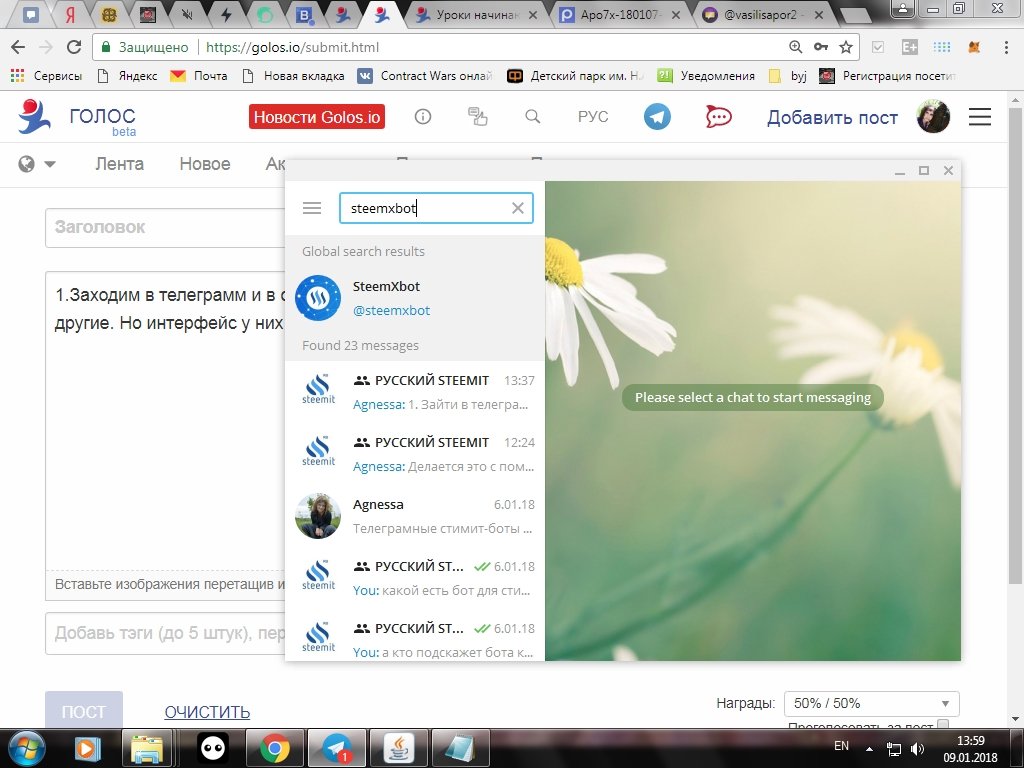Clear the steemxbot search field
The image size is (1024, 768).
point(517,208)
